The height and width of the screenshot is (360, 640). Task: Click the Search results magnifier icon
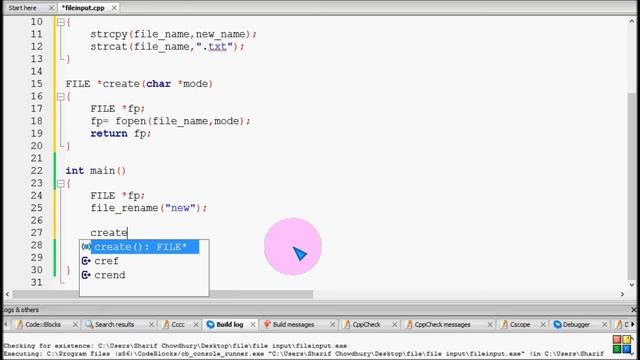89,324
